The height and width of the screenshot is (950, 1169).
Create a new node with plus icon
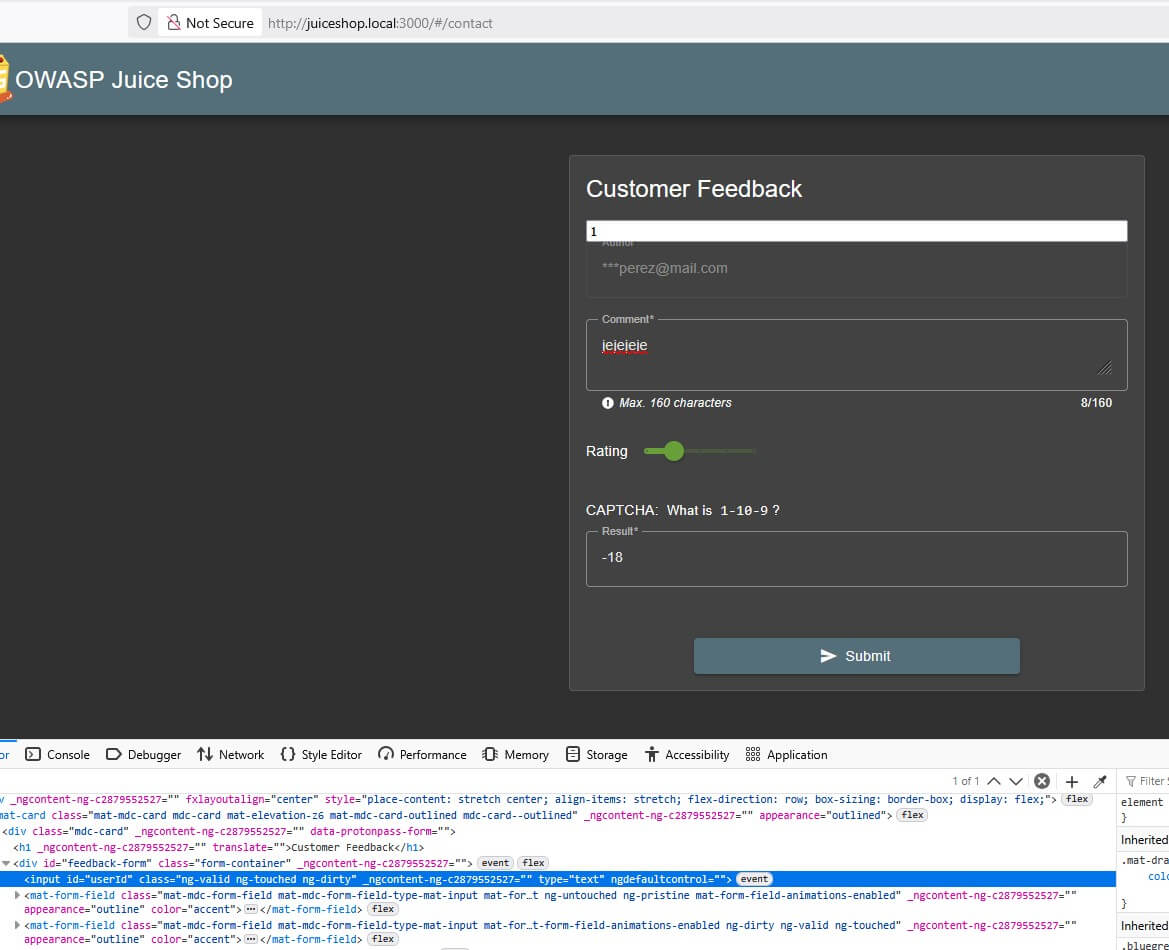1071,781
